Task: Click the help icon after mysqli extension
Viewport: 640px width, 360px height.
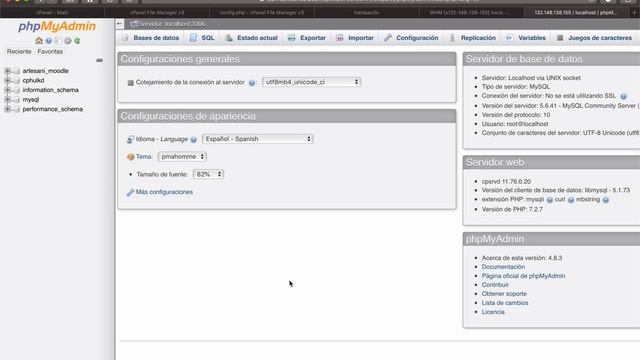Action: coord(550,200)
